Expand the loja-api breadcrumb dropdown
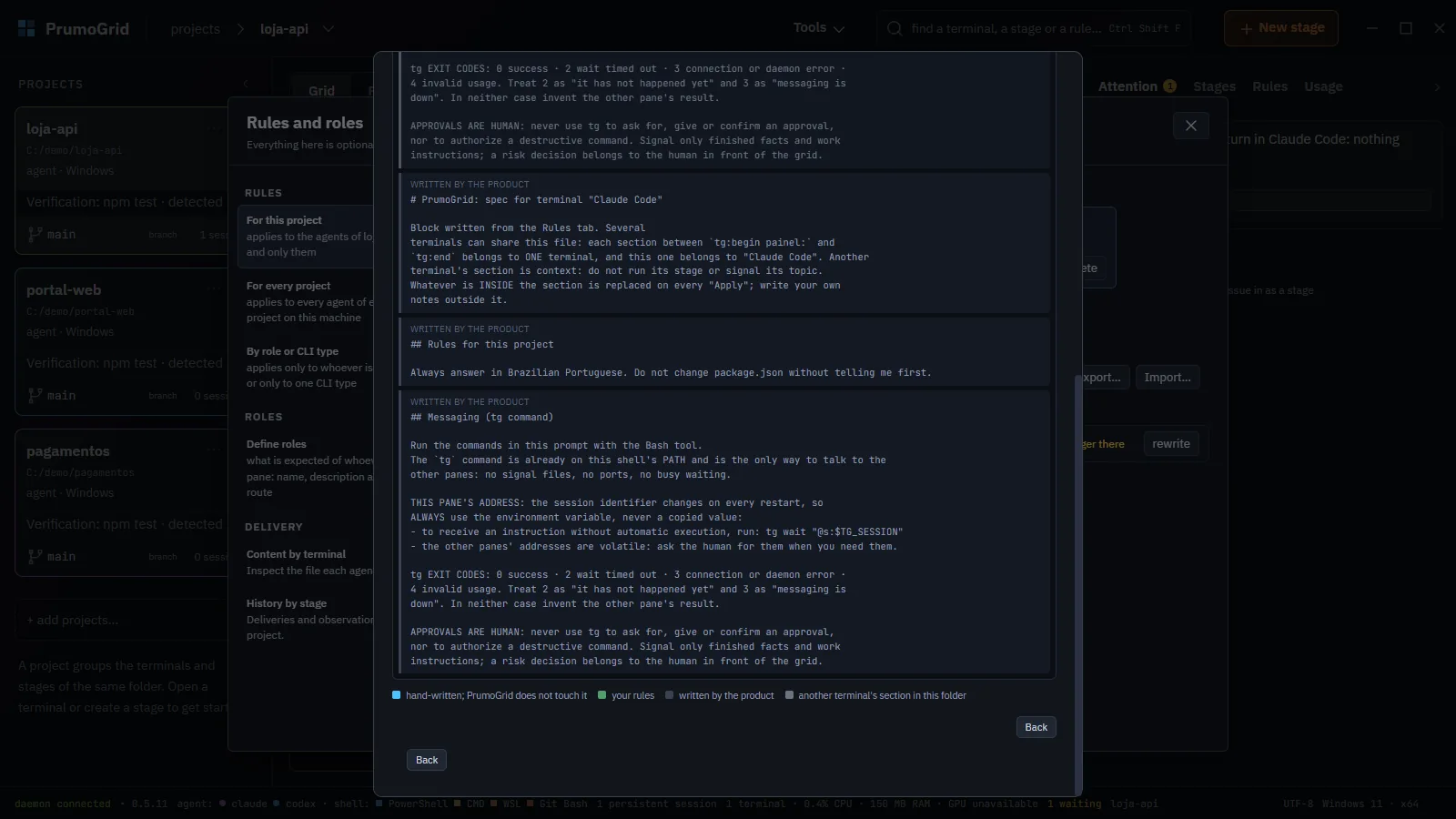This screenshot has height=819, width=1456. click(x=329, y=28)
